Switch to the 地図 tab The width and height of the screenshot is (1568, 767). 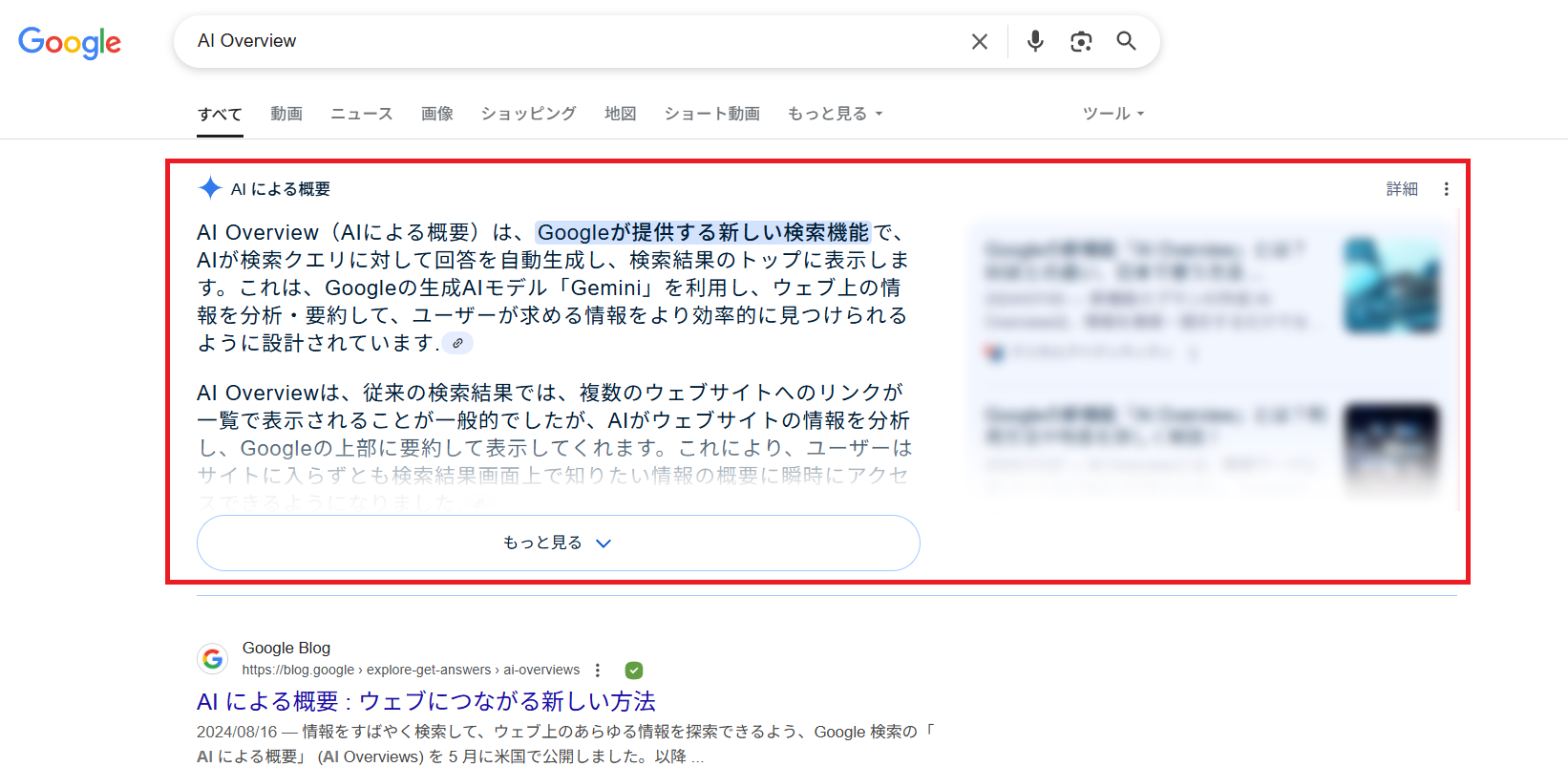tap(621, 114)
